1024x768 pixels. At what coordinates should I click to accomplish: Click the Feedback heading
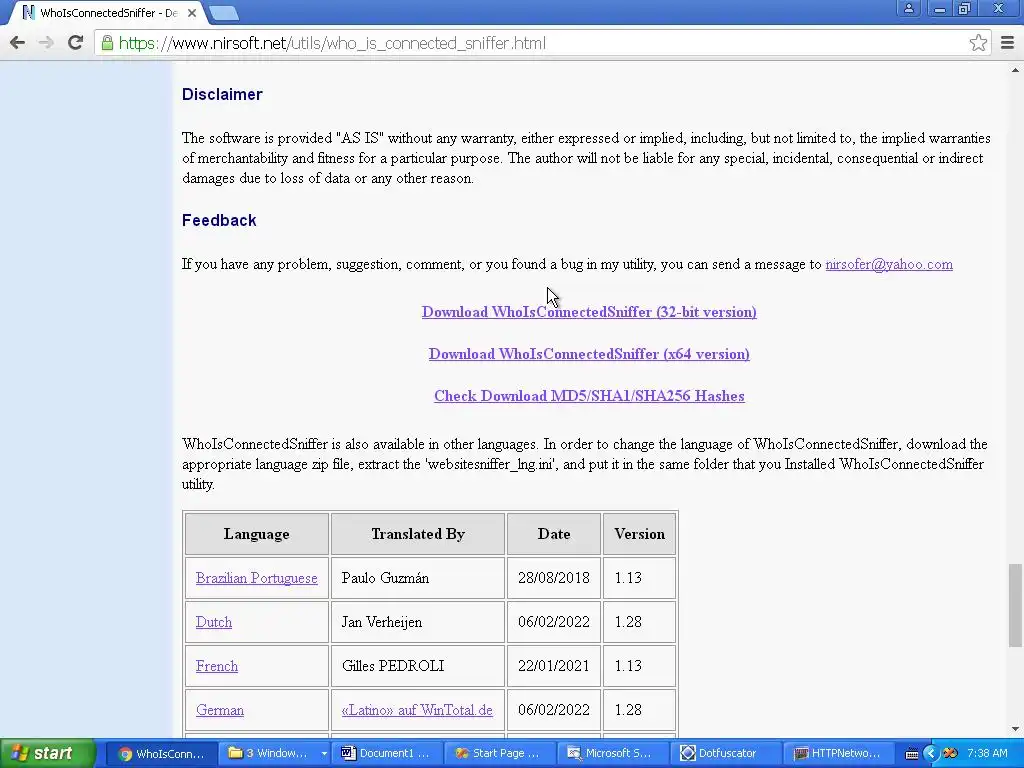coord(219,221)
